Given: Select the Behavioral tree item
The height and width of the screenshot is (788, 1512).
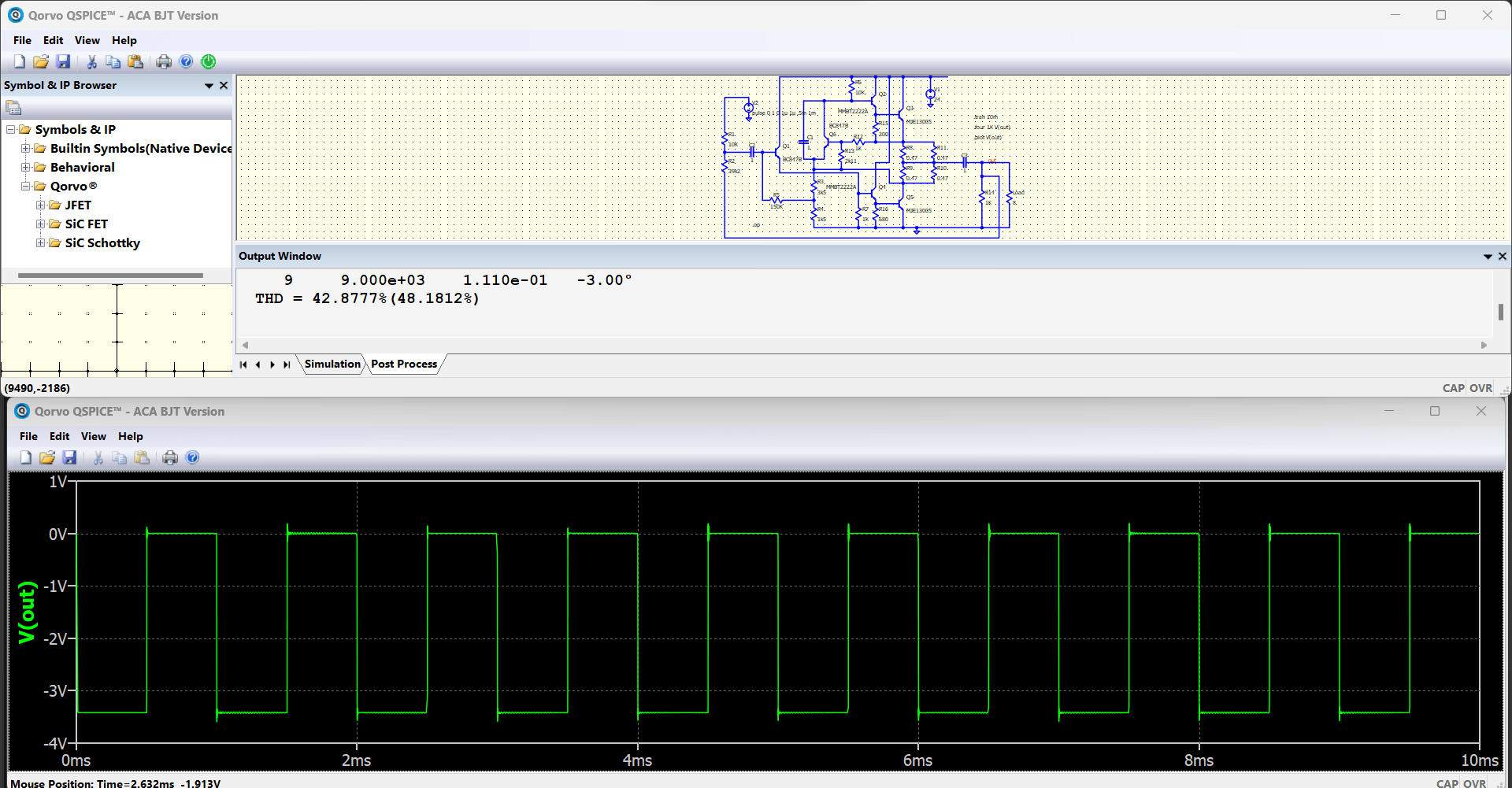Looking at the screenshot, I should click(82, 167).
